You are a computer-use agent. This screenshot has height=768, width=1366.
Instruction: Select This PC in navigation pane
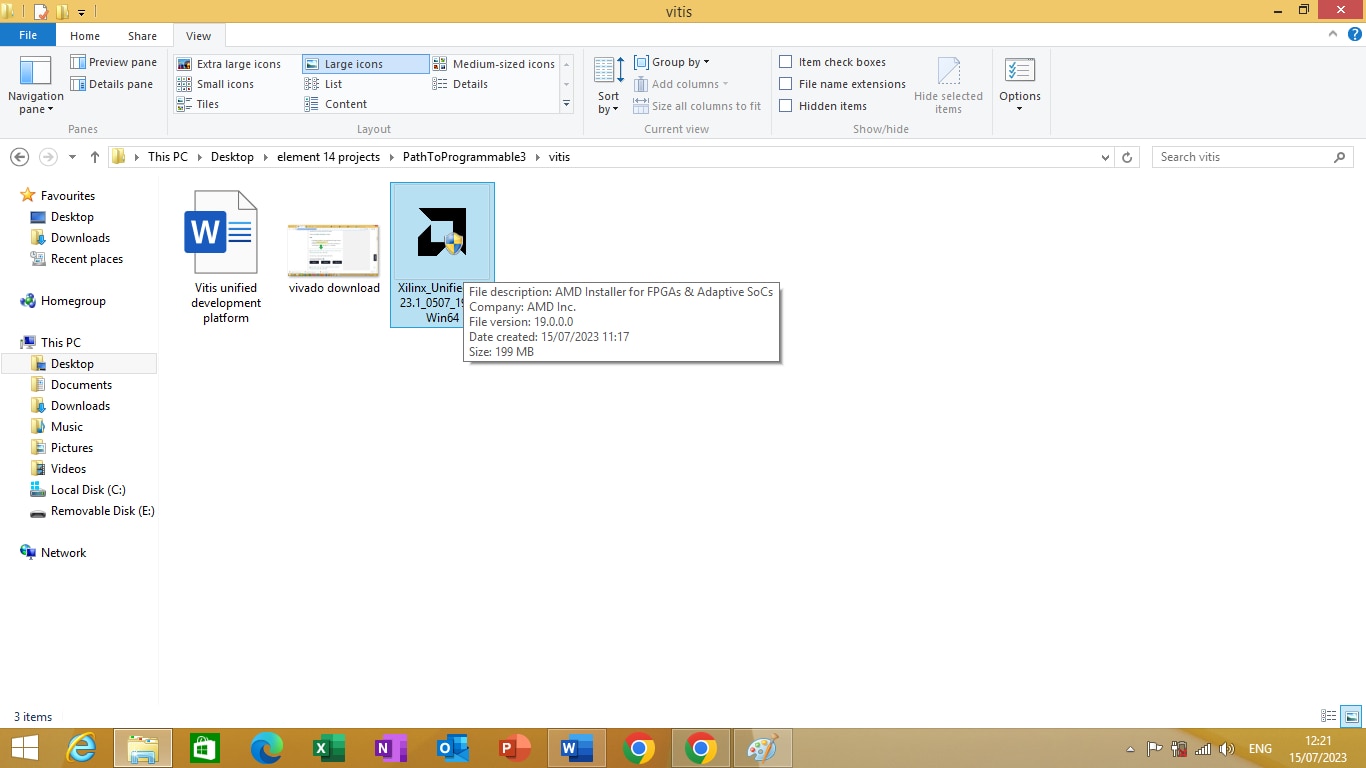[x=60, y=343]
